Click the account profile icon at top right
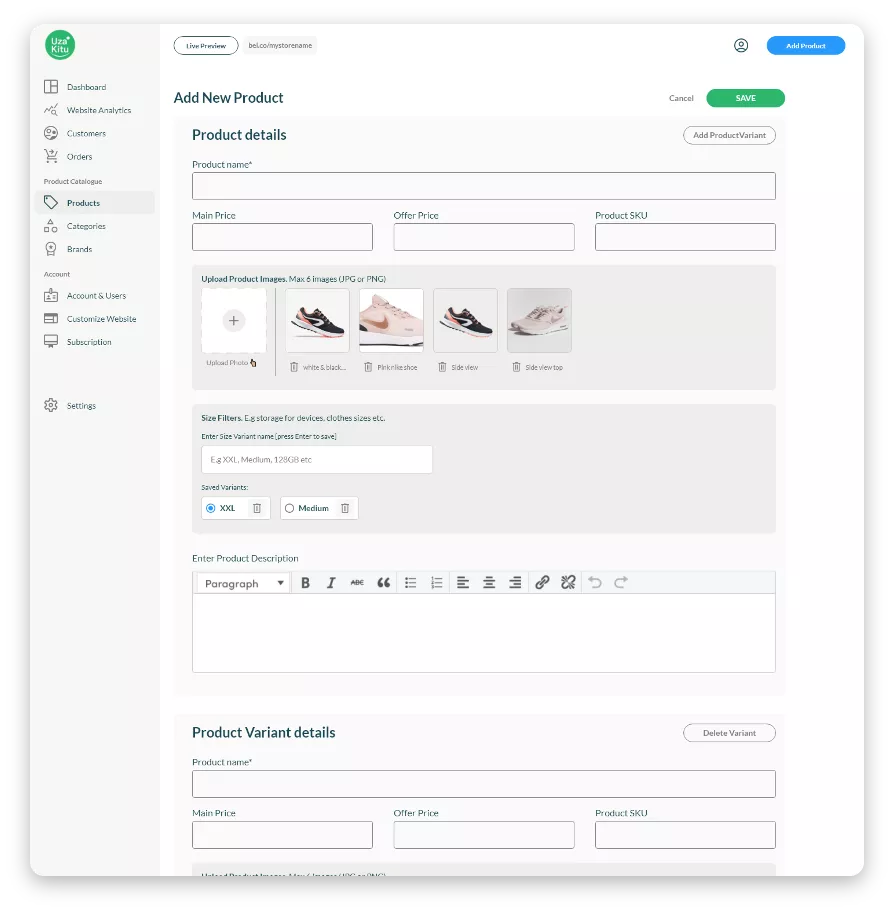Screen dimensions: 894x912 tap(741, 45)
